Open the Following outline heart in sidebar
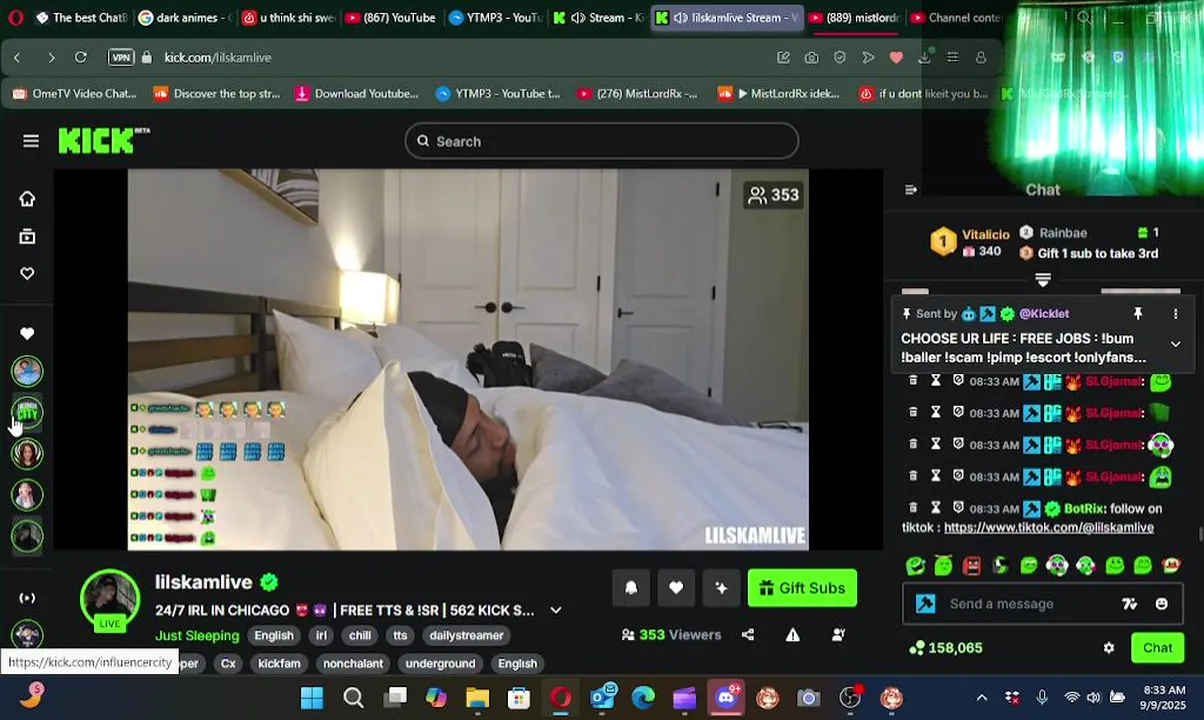The image size is (1204, 720). tap(27, 273)
